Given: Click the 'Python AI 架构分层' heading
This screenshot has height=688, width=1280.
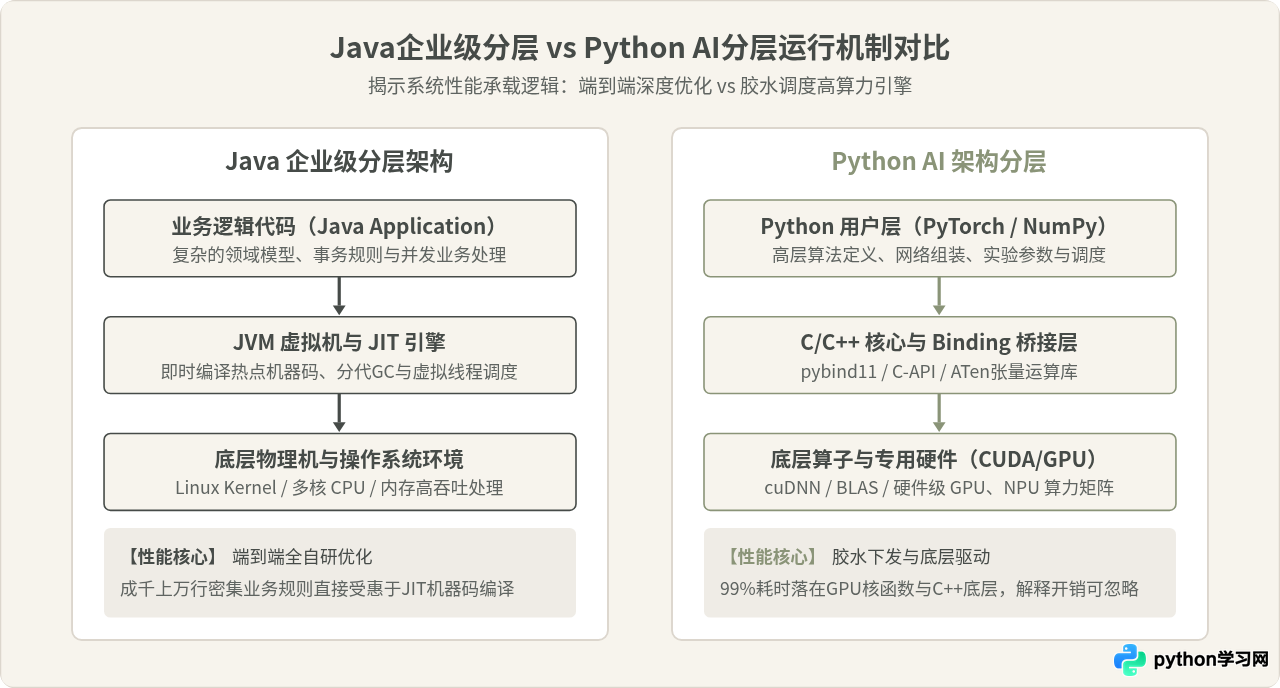Looking at the screenshot, I should point(939,162).
